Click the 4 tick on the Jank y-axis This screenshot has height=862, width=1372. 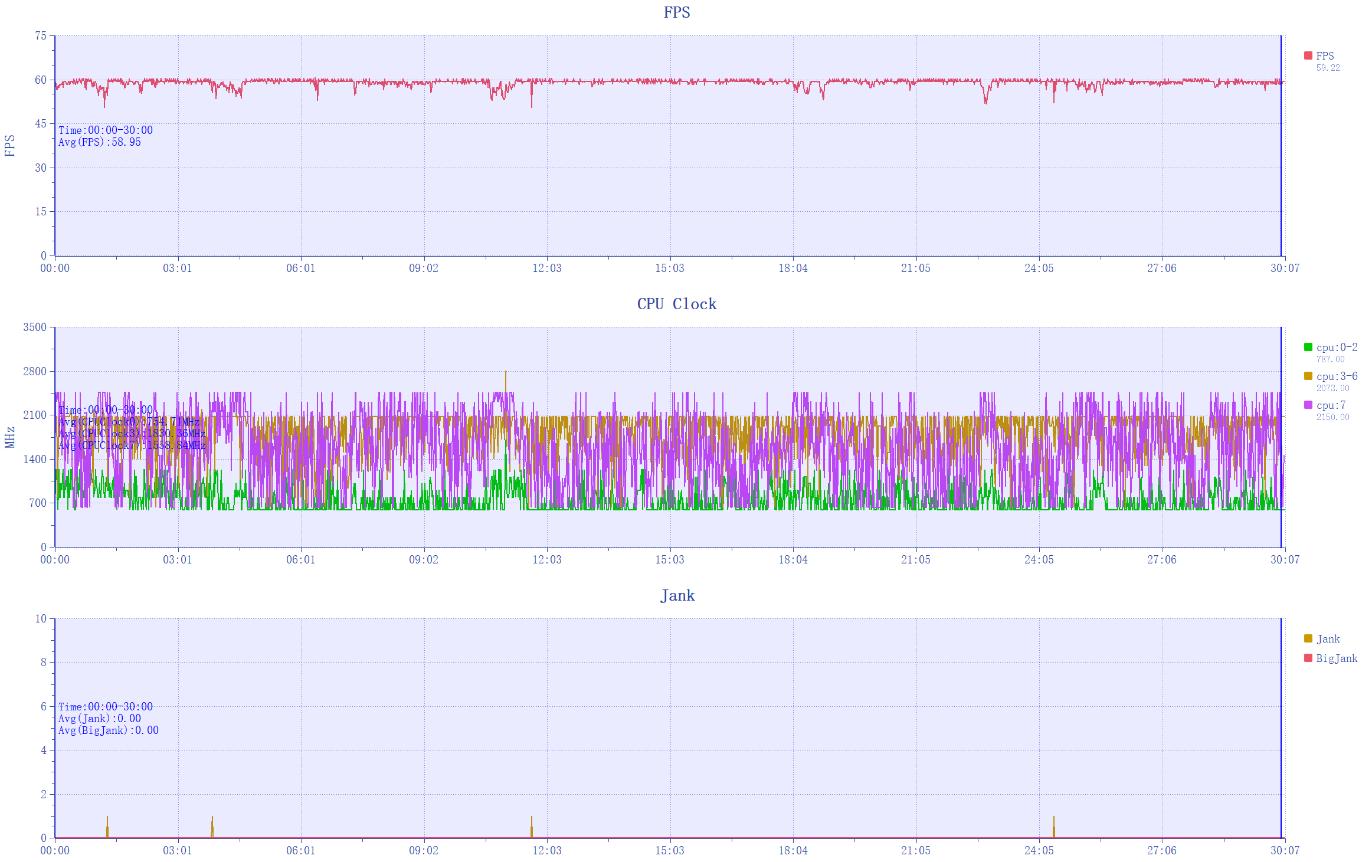click(x=43, y=750)
